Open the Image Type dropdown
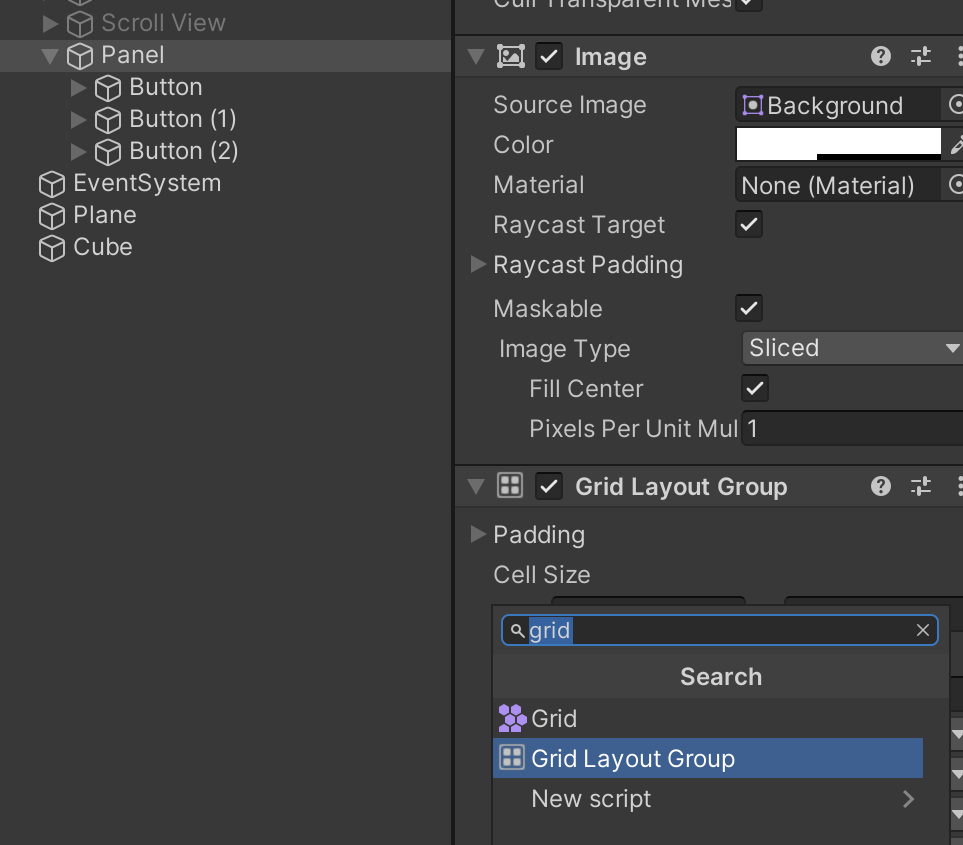Viewport: 963px width, 845px height. click(x=852, y=348)
